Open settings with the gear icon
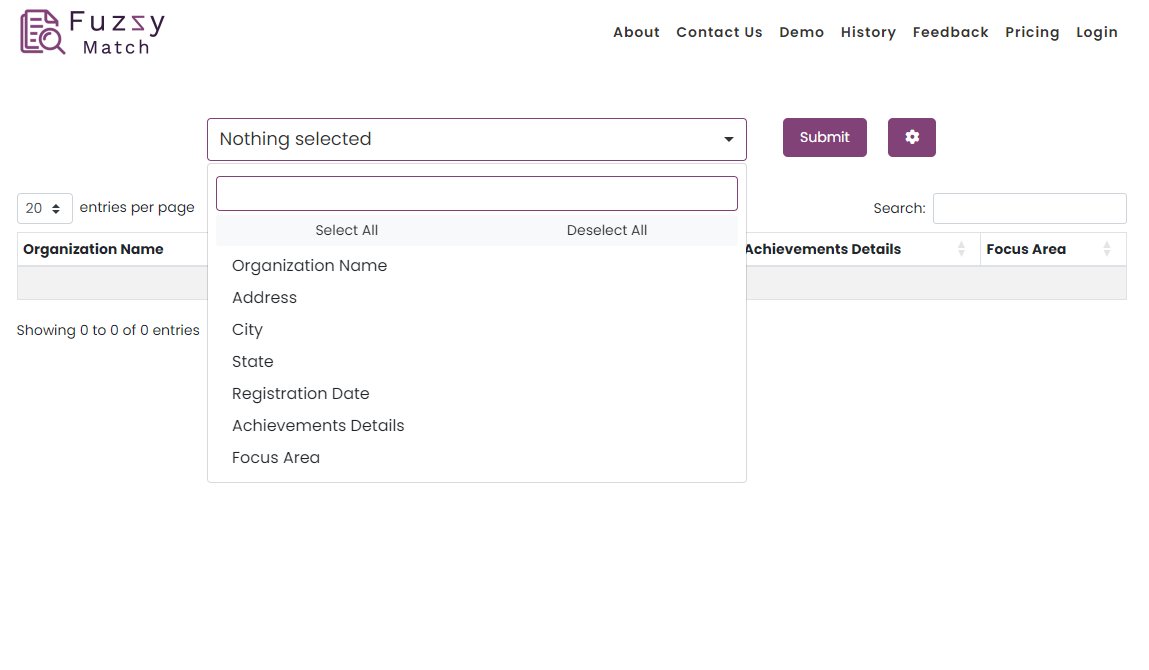 pos(911,138)
